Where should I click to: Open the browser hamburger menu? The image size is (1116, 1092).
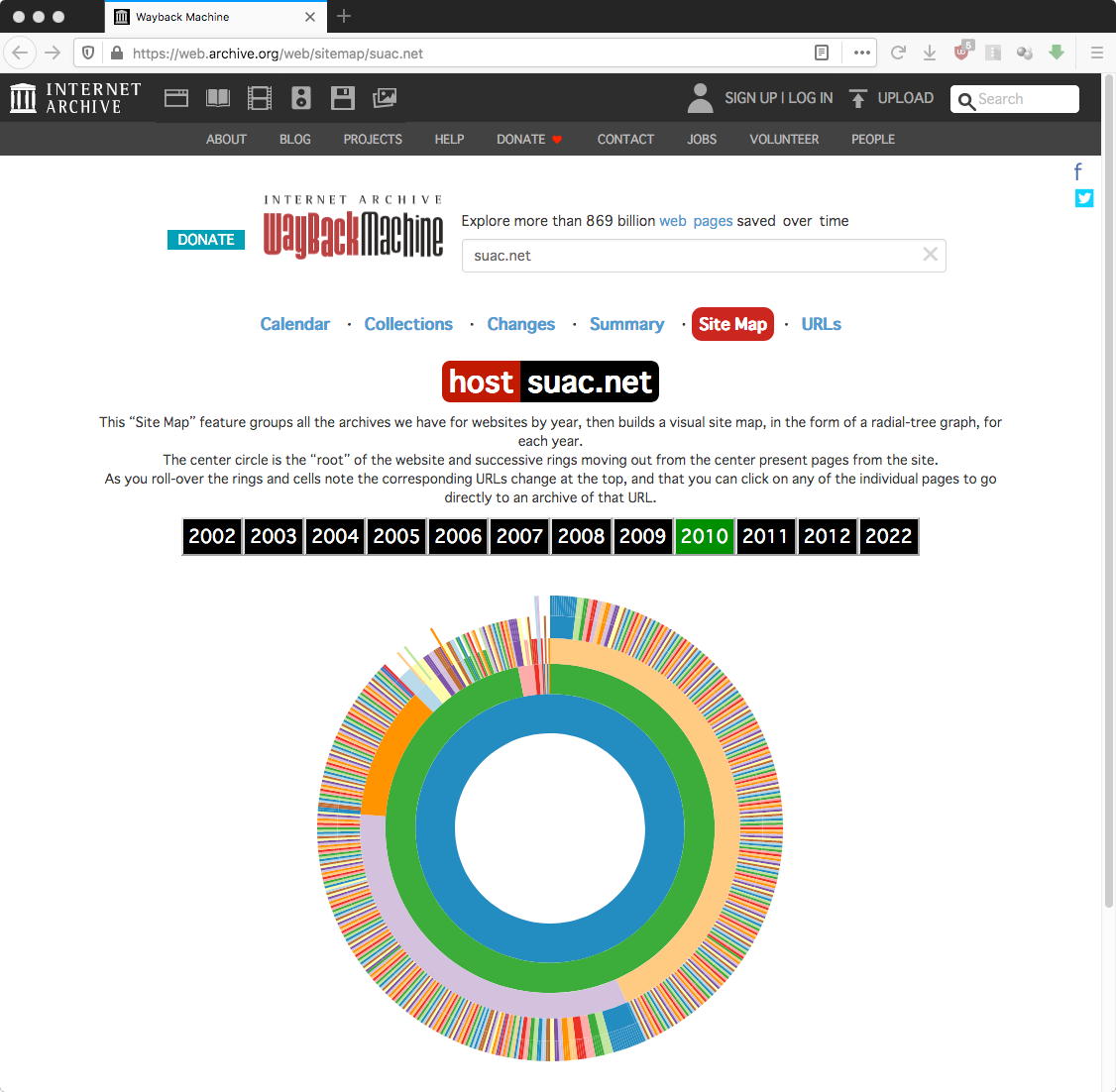(x=1097, y=53)
